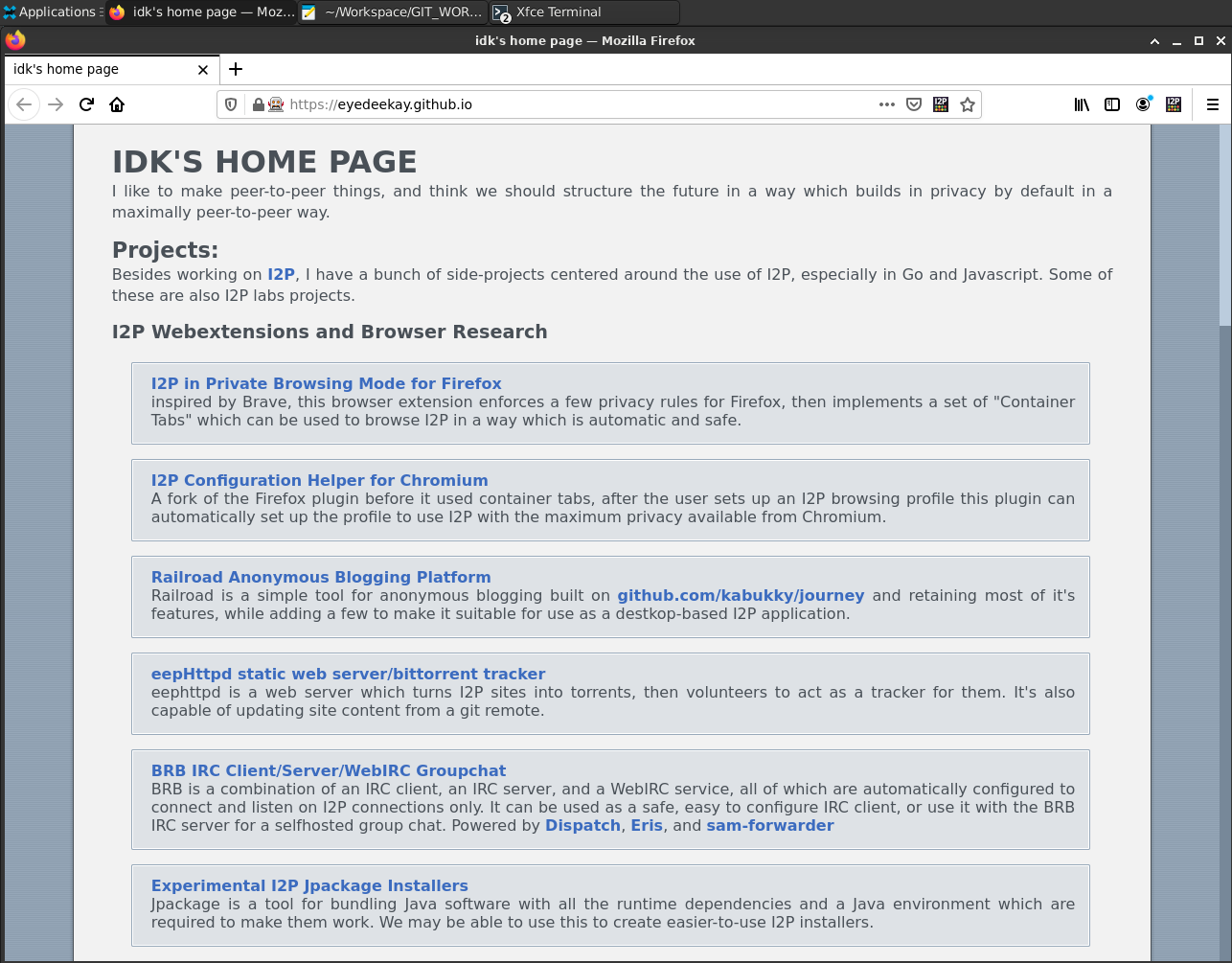Follow the Dispatch link
Screen dimensions: 1232x963
[582, 825]
